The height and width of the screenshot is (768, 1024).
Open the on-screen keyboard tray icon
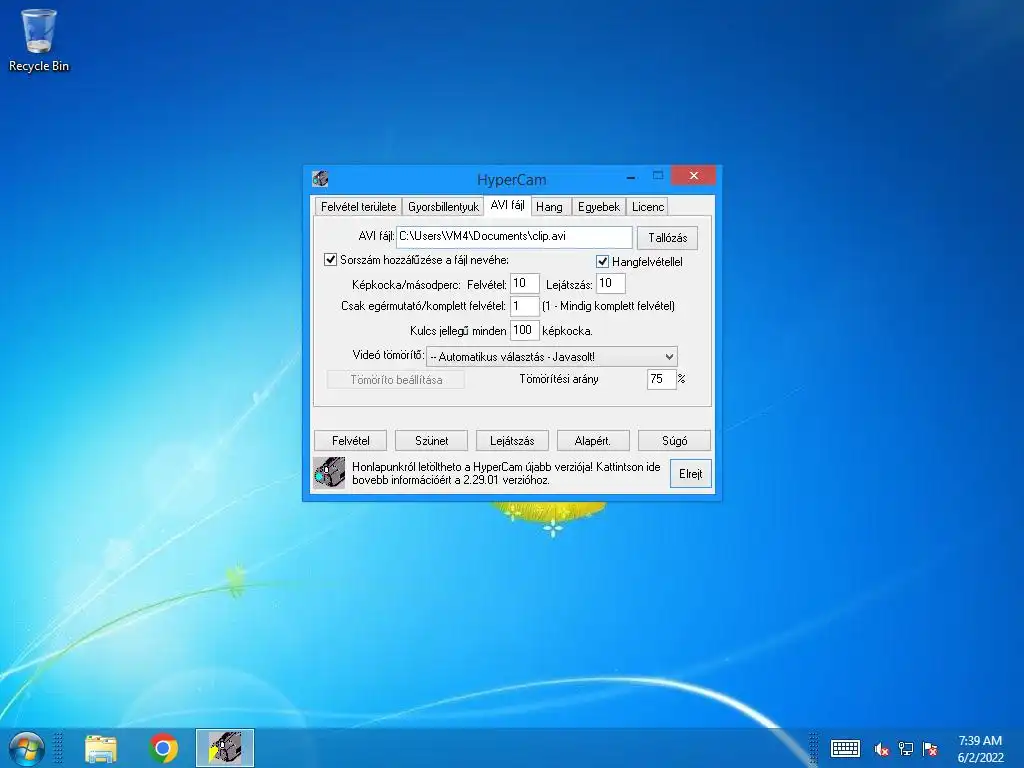(x=845, y=748)
